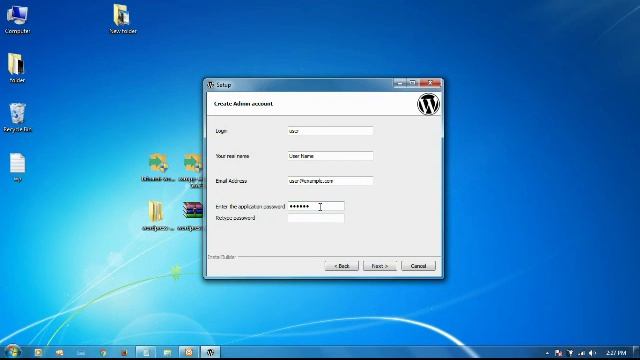Open the third pinned taskbar icon
The image size is (640, 360).
click(x=81, y=352)
